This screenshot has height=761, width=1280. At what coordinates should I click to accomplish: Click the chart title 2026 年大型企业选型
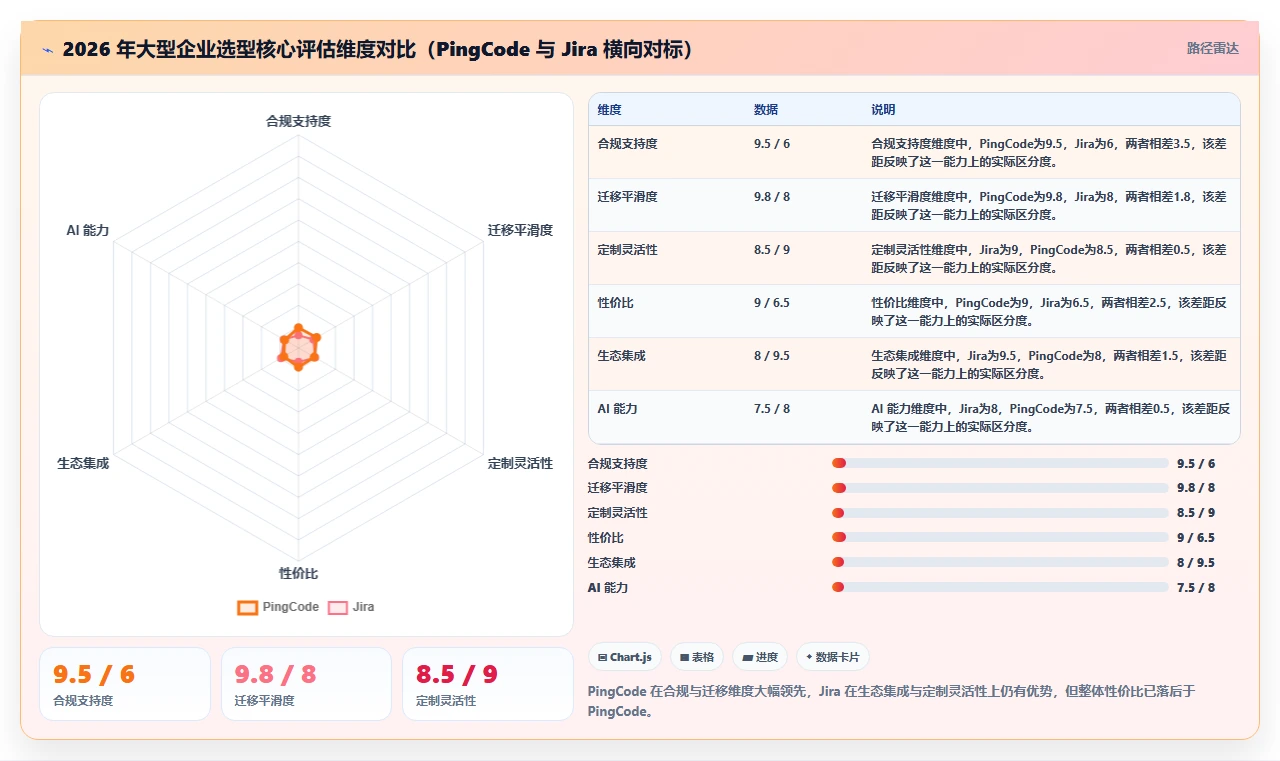[377, 49]
